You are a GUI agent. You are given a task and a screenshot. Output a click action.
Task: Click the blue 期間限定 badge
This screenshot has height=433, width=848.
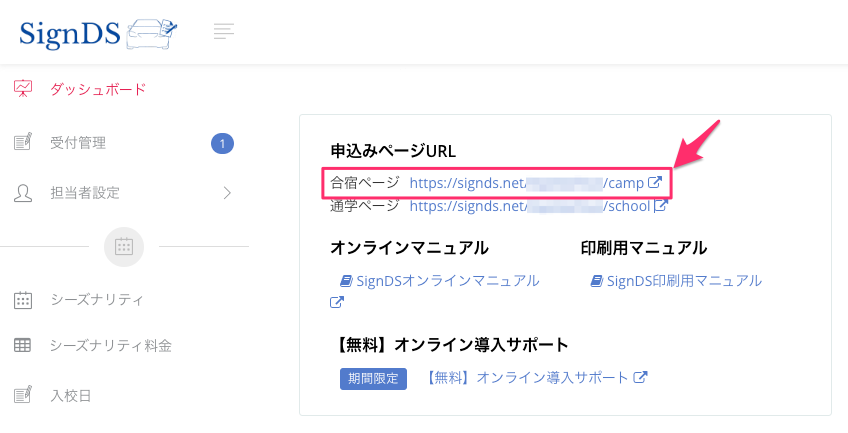point(373,379)
